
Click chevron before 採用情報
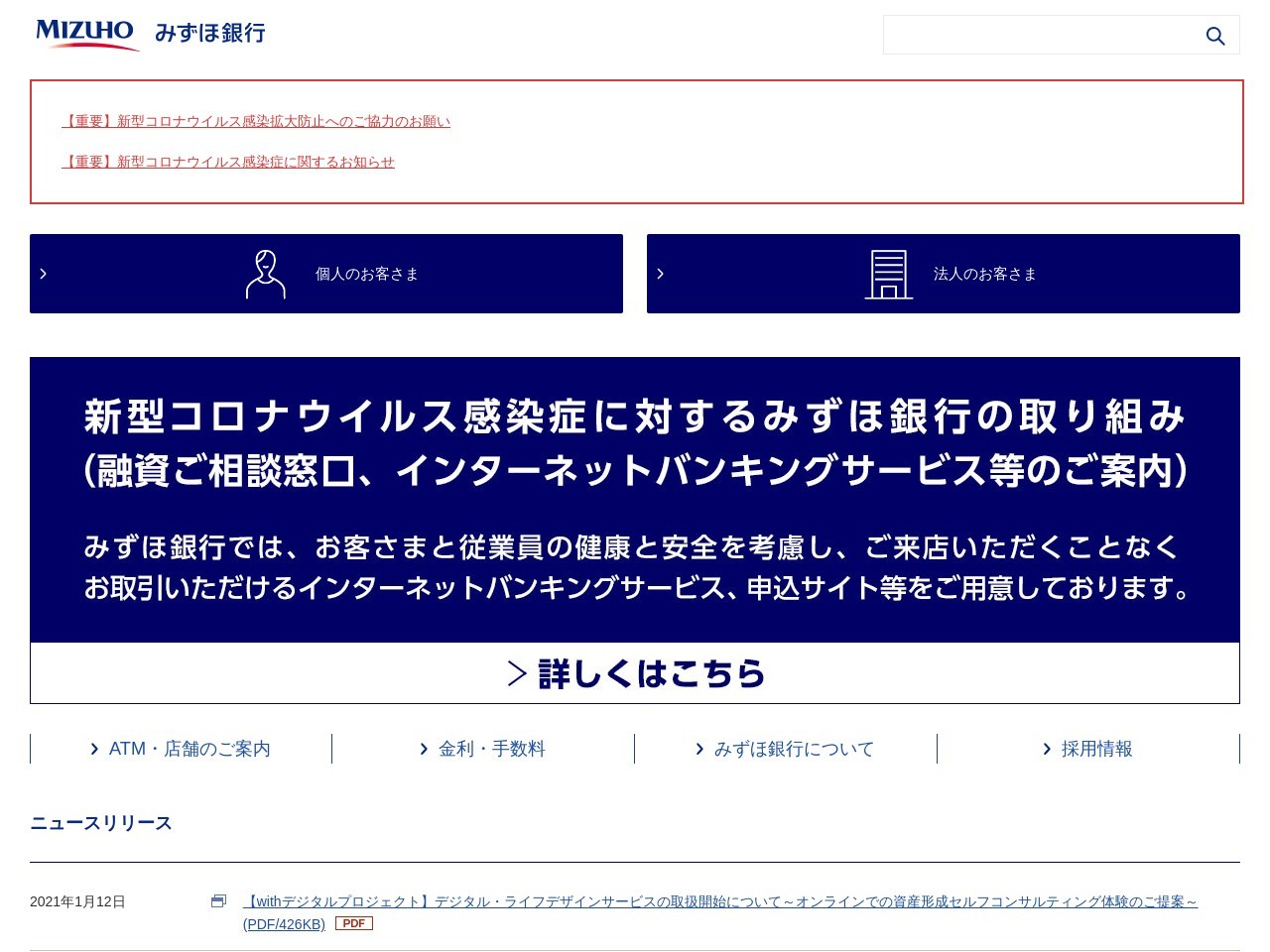1047,749
